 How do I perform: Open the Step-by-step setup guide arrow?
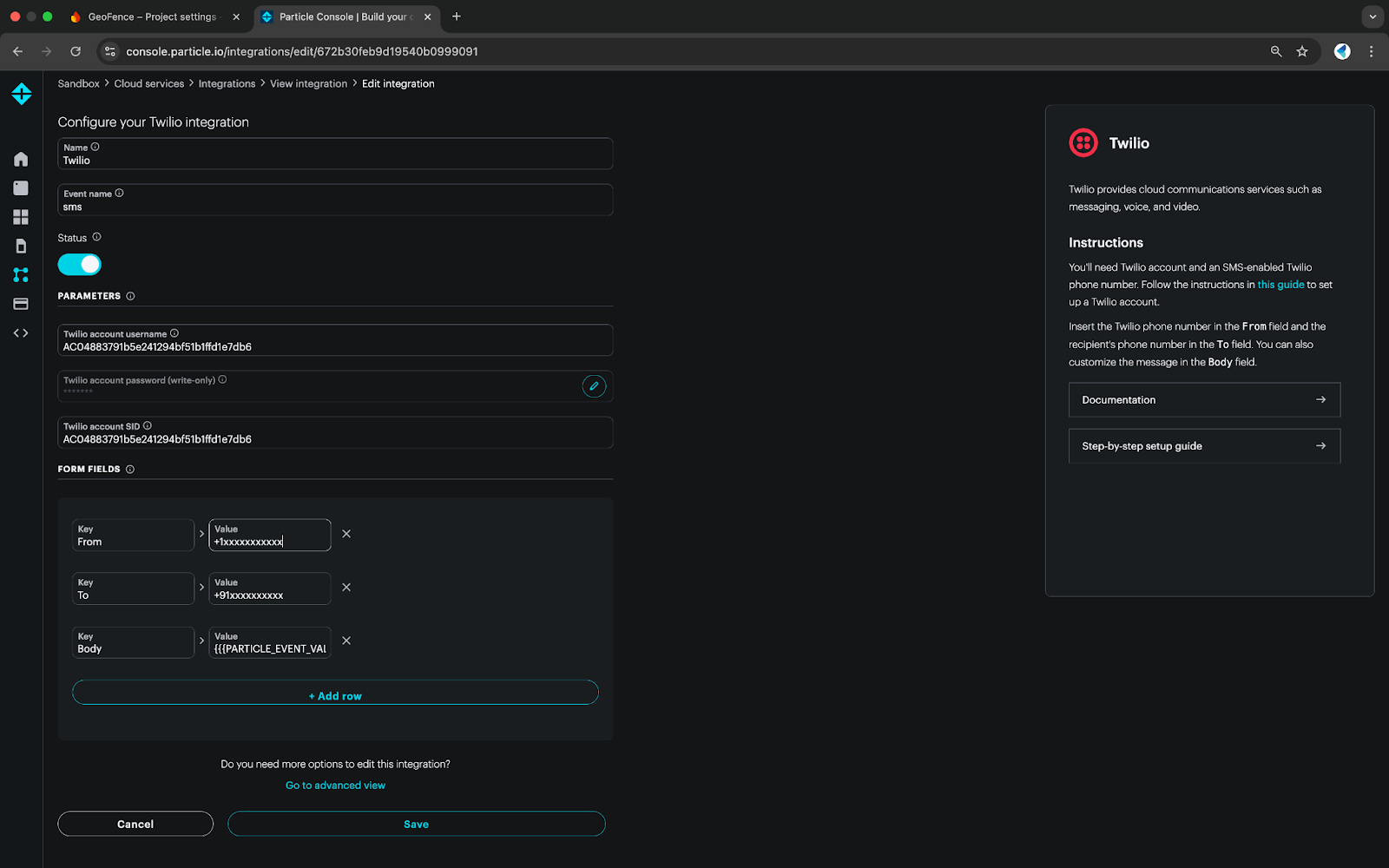point(1320,446)
